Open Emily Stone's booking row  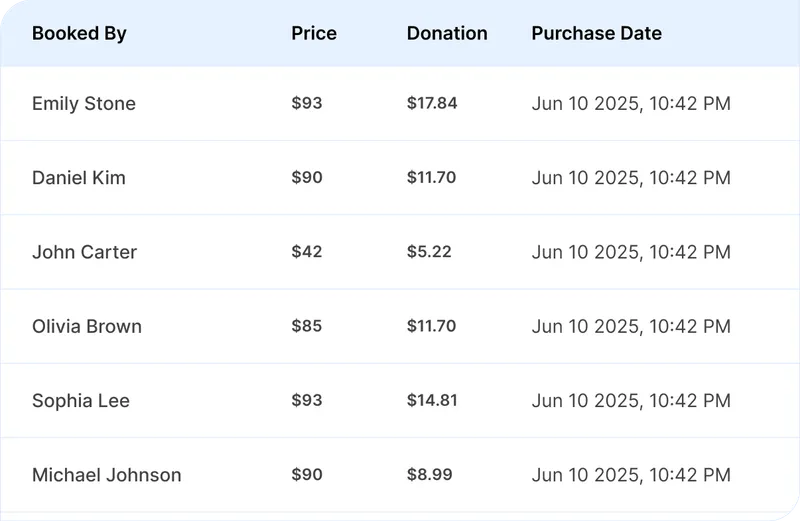coord(84,104)
